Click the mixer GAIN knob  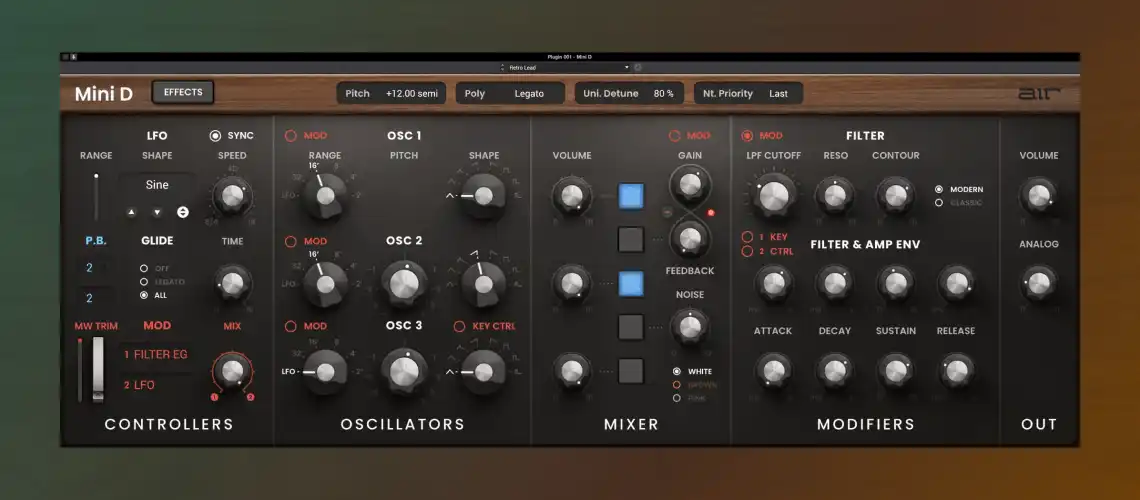[690, 185]
